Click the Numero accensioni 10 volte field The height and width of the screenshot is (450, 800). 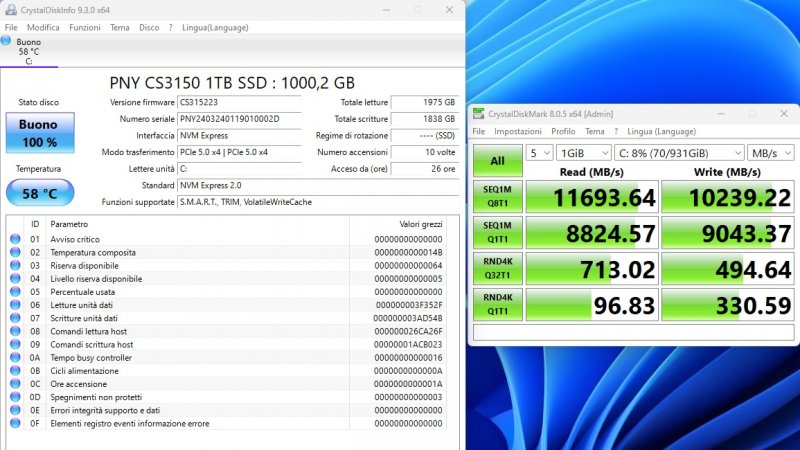pyautogui.click(x=425, y=152)
